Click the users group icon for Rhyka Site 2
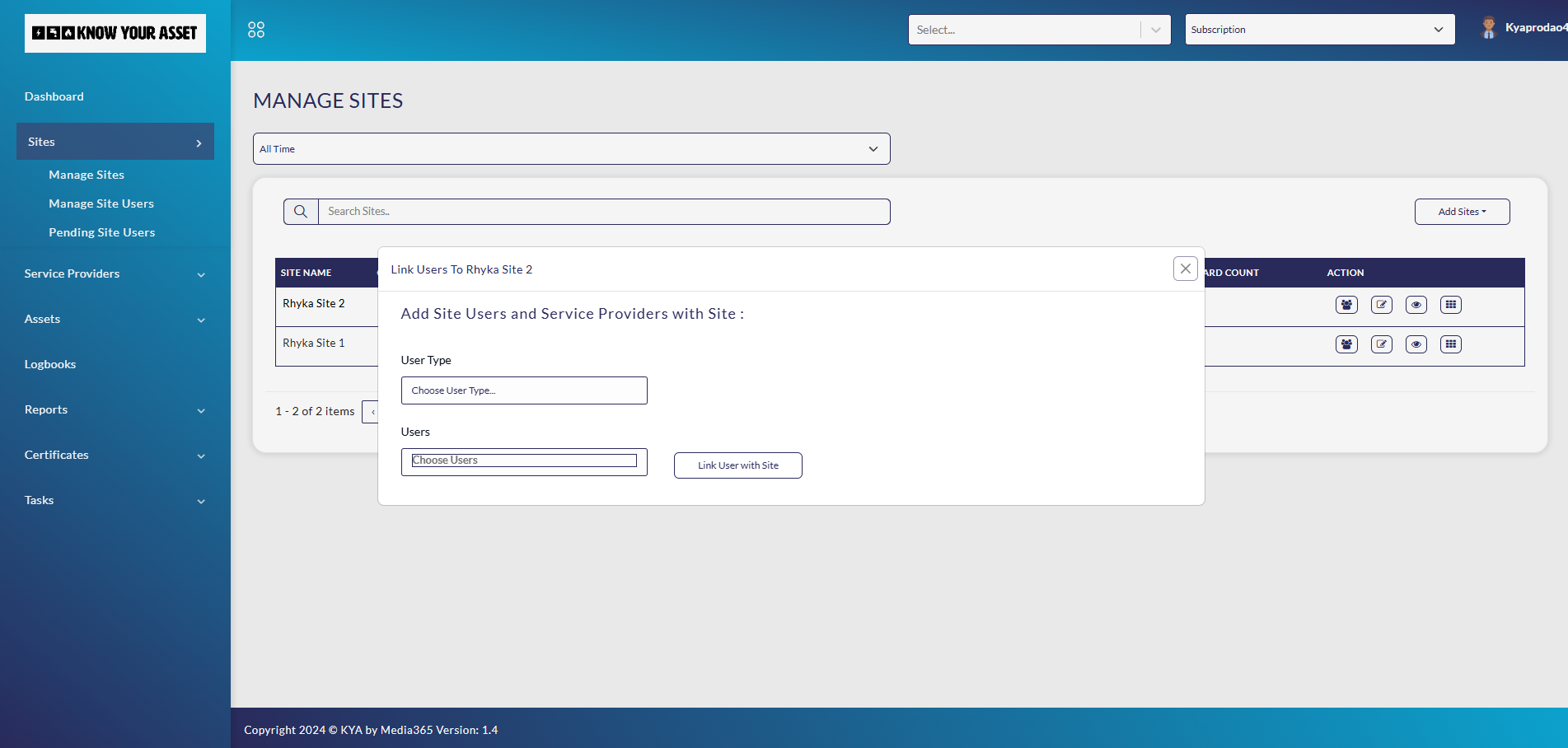1568x748 pixels. (x=1346, y=305)
